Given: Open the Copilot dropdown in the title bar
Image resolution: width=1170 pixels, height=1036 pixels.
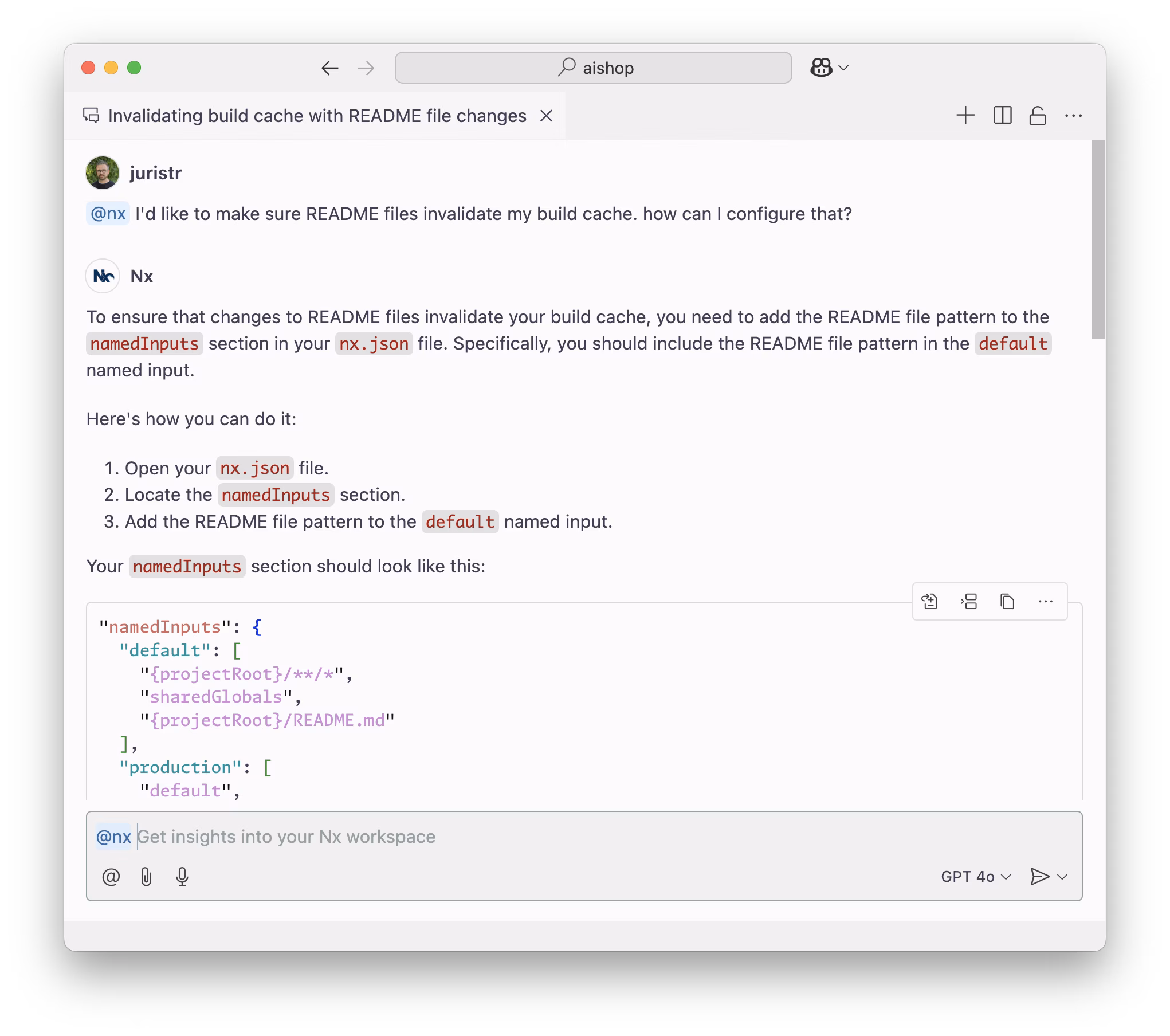Looking at the screenshot, I should pyautogui.click(x=827, y=68).
